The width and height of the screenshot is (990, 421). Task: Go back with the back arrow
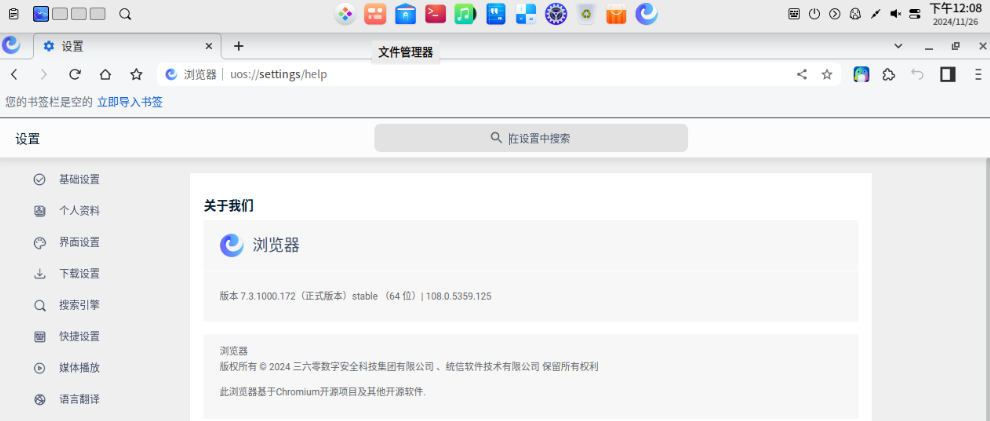coord(14,74)
